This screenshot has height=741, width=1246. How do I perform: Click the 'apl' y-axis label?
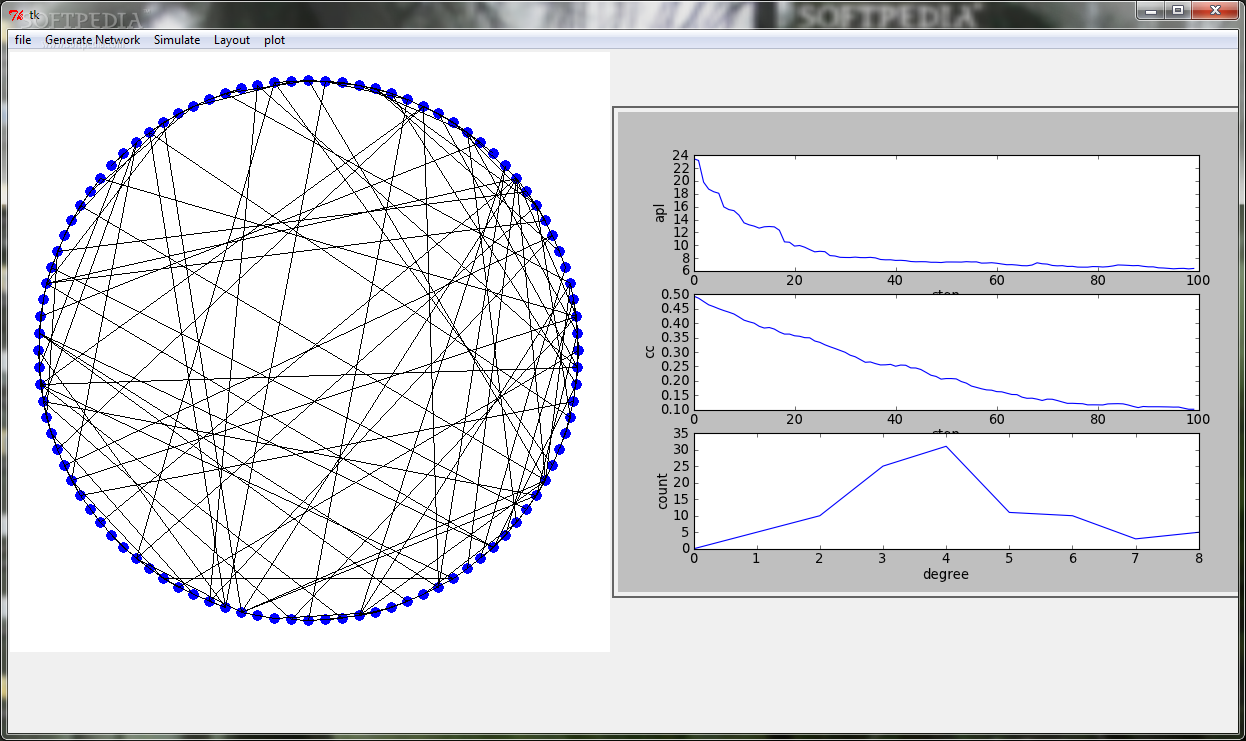(x=660, y=213)
